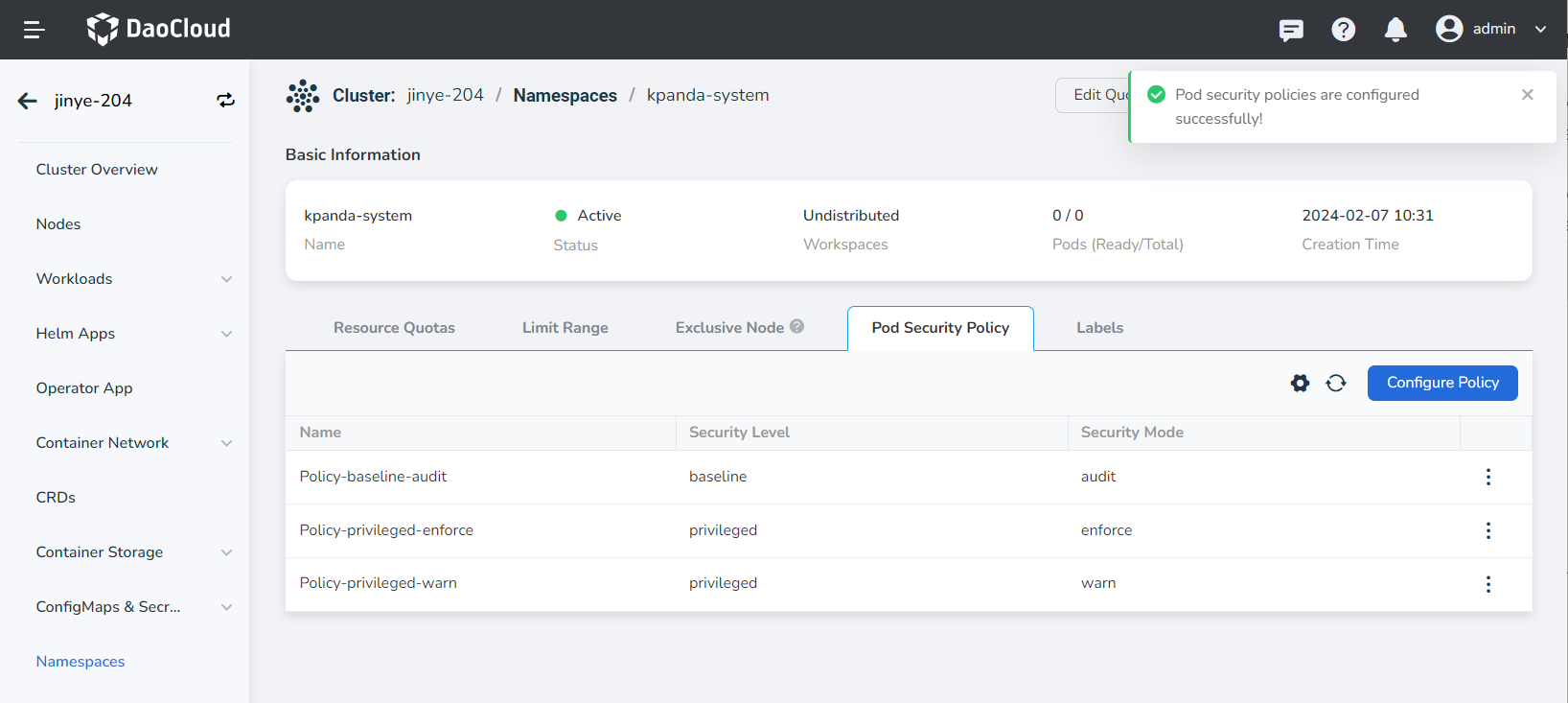Refresh the pod security policy list
The width and height of the screenshot is (1568, 703).
pos(1336,384)
